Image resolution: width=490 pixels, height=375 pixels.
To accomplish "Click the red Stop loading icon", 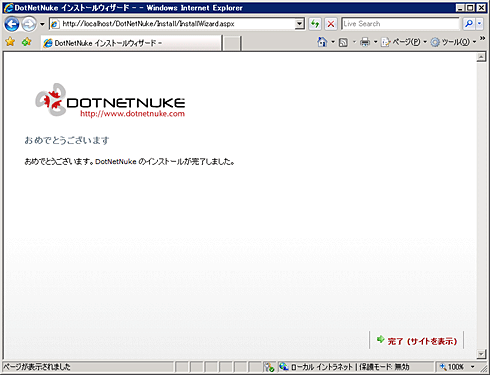I will (331, 24).
